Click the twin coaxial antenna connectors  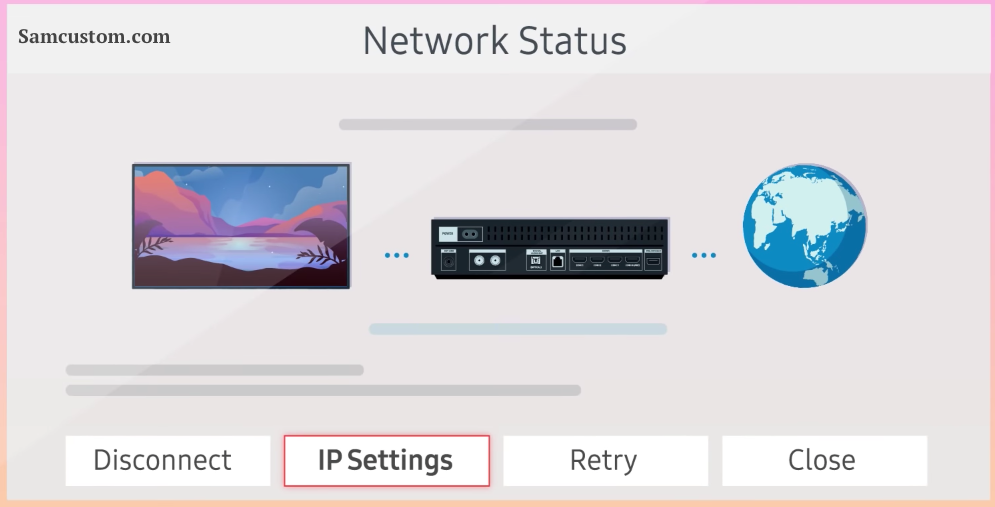(x=487, y=260)
